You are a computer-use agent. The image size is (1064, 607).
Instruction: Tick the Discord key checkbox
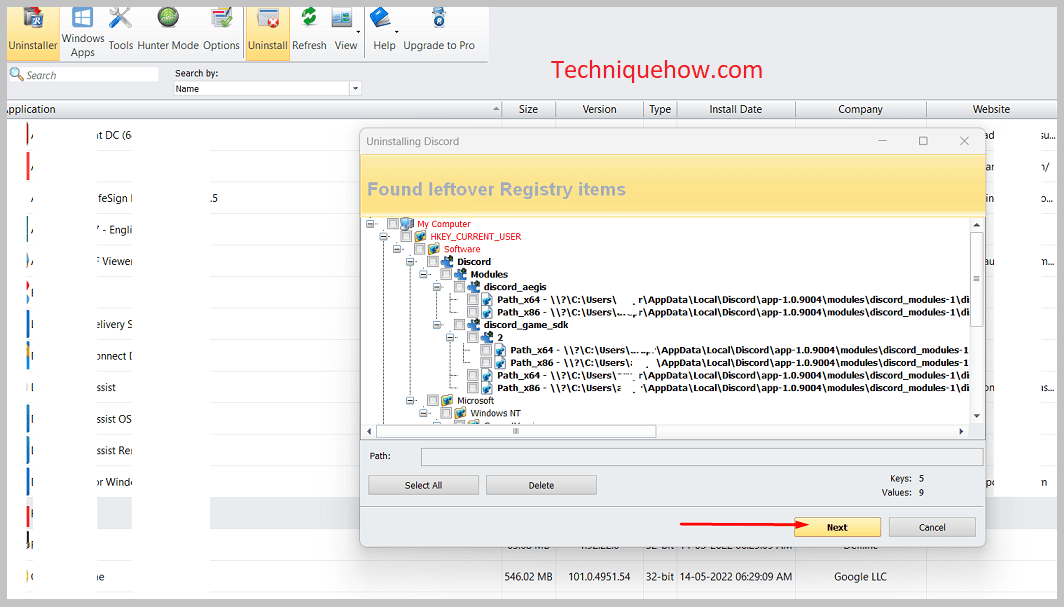(x=433, y=261)
